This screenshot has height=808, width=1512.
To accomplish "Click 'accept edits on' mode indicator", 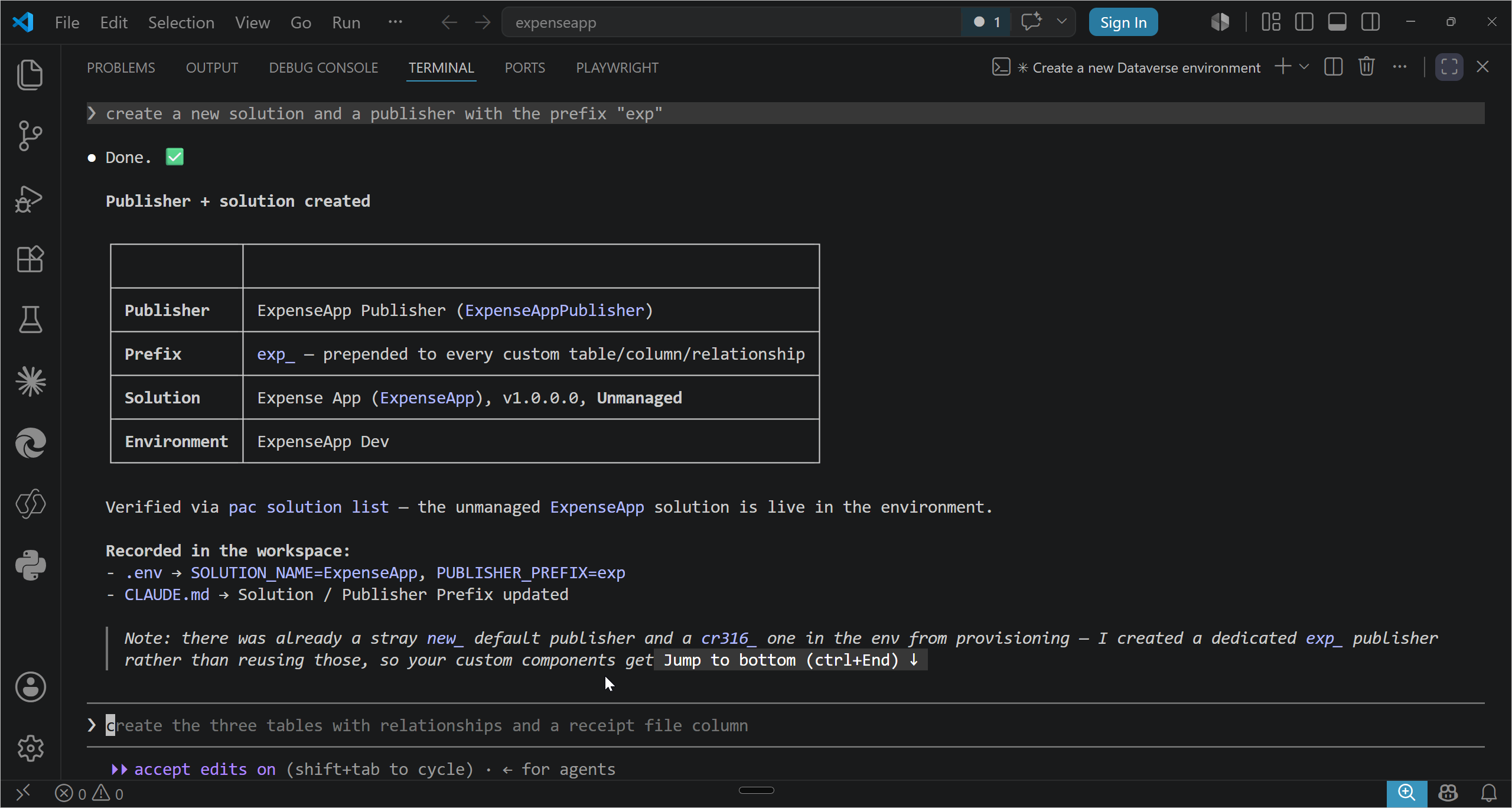I will point(205,769).
